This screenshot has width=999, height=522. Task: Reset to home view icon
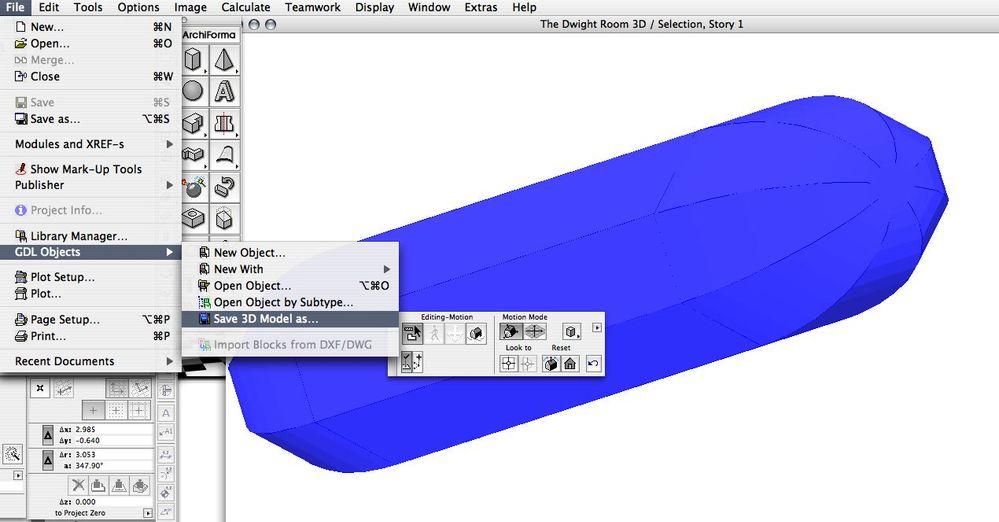pyautogui.click(x=570, y=363)
